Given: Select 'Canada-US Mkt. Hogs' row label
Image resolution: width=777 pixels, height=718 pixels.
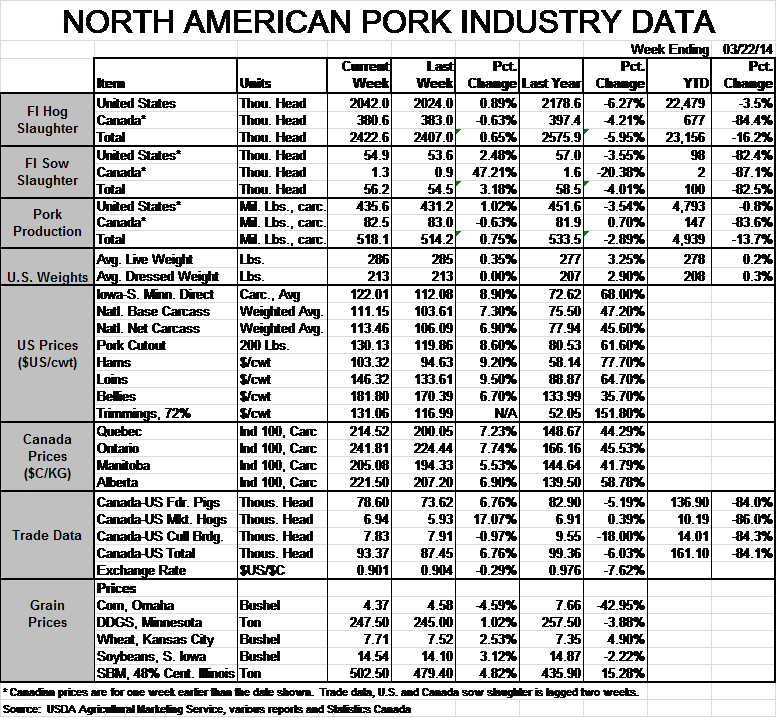Looking at the screenshot, I should click(162, 519).
